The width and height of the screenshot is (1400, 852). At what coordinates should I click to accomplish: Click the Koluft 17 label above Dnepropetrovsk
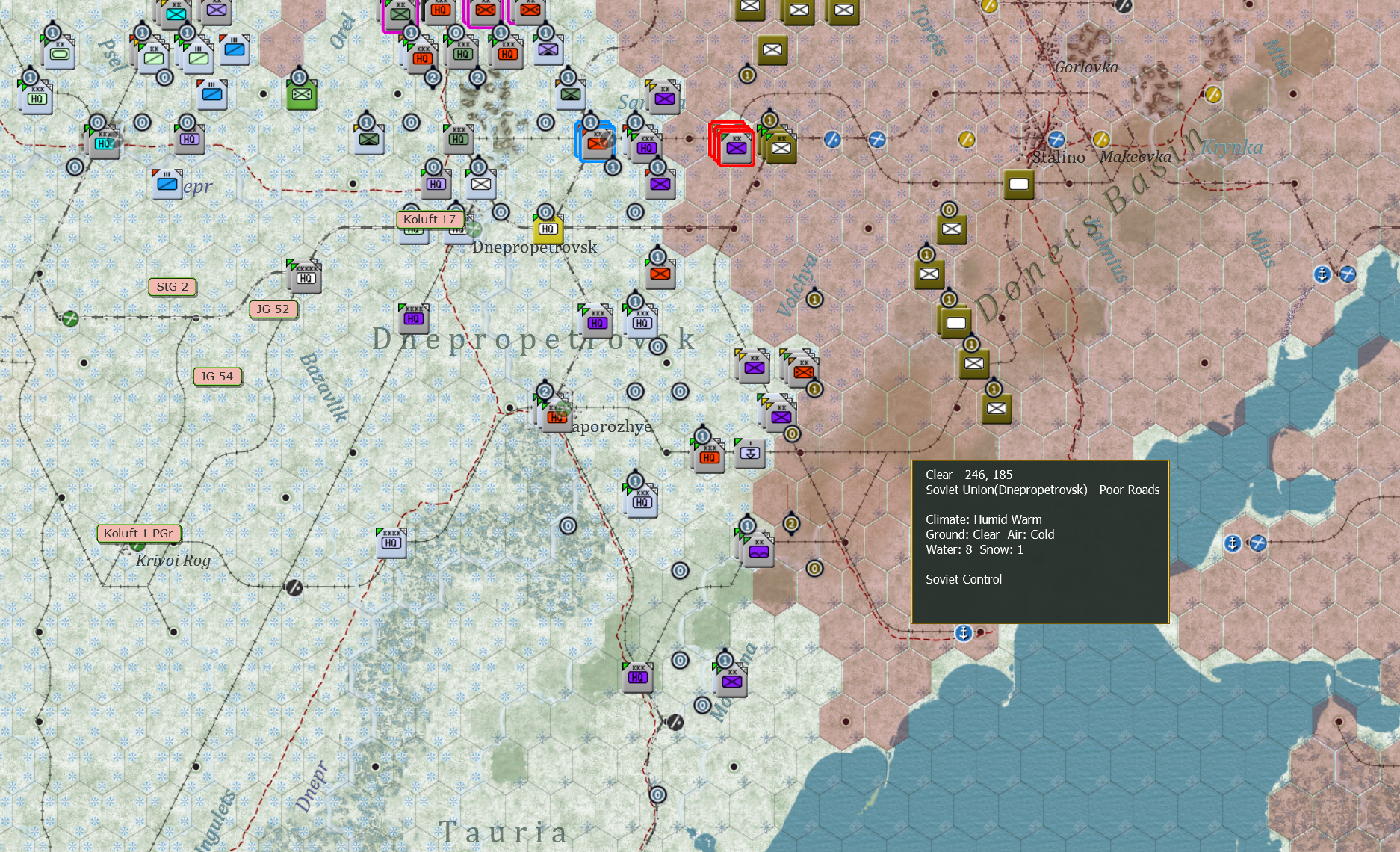[431, 220]
